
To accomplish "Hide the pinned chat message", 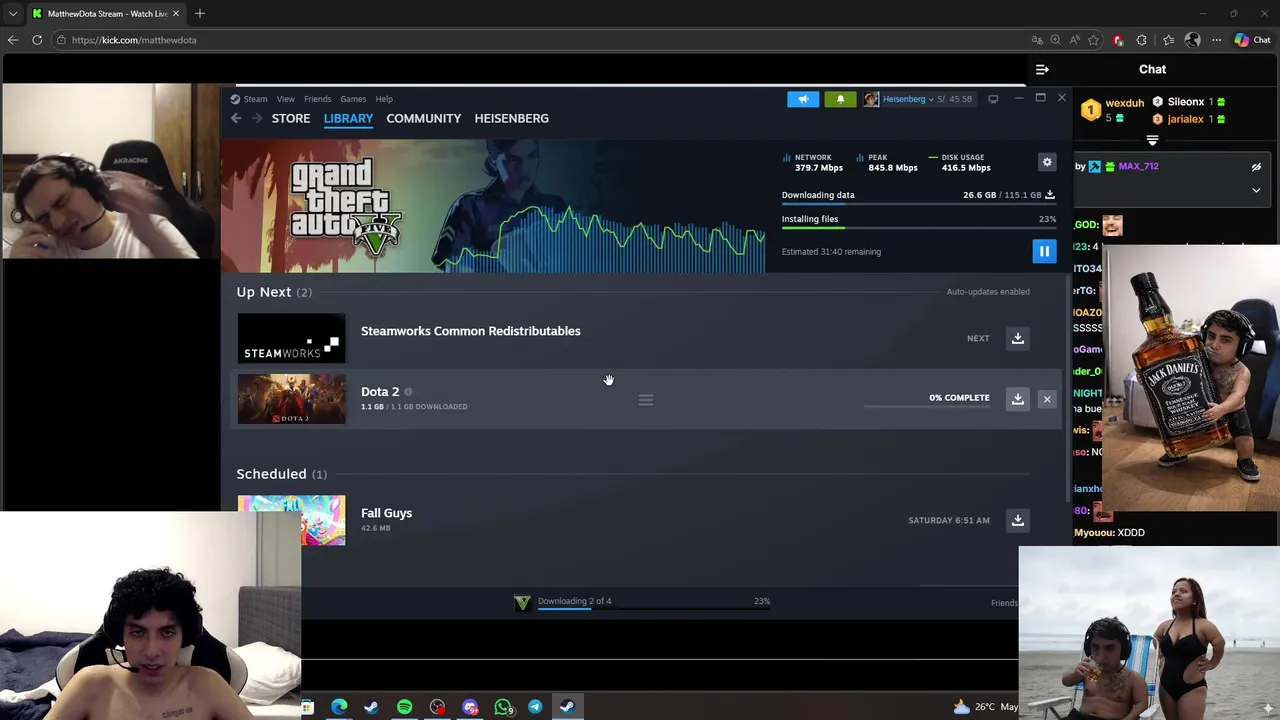I will (1256, 167).
